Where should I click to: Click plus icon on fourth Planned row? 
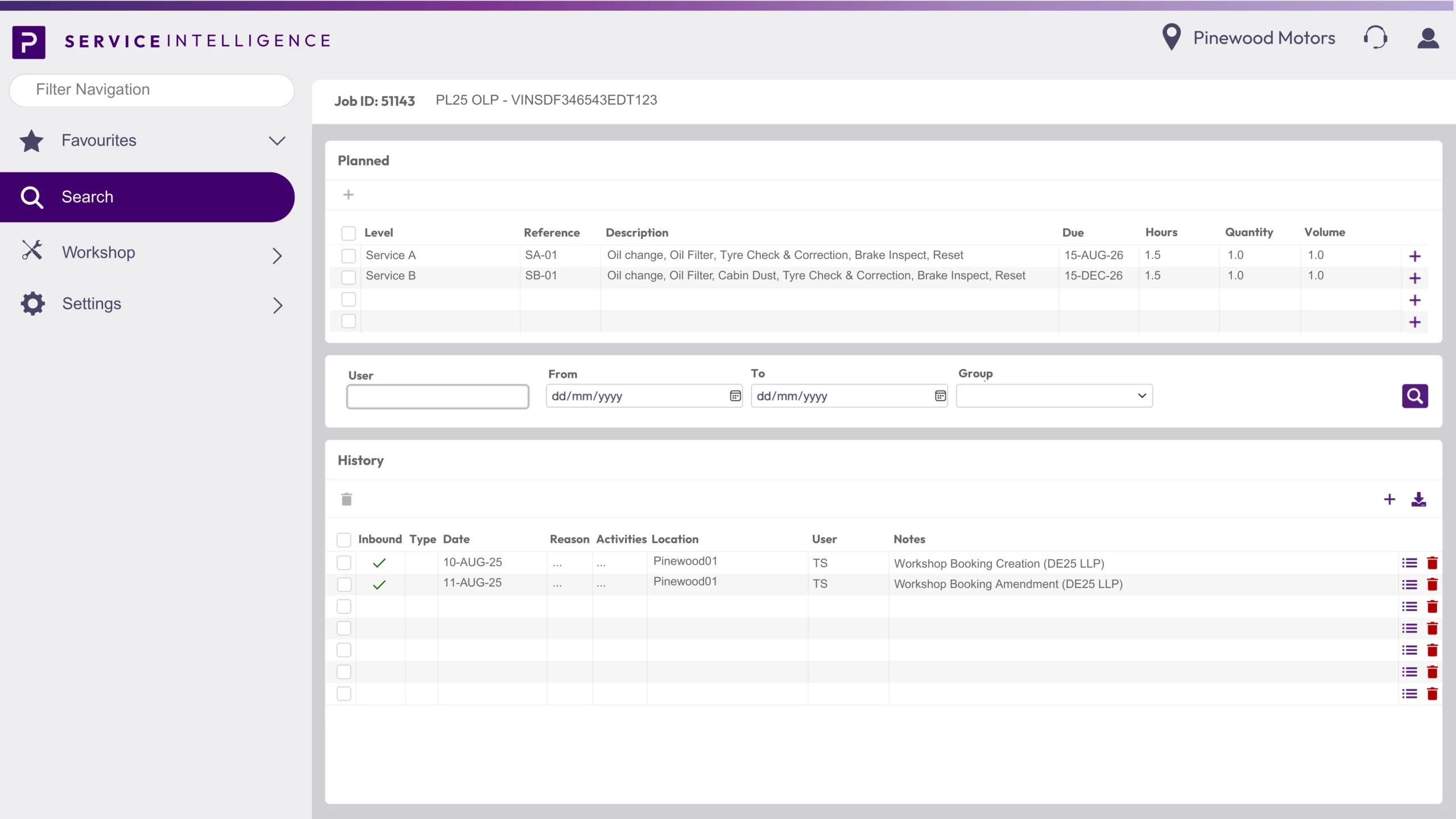pos(1415,322)
